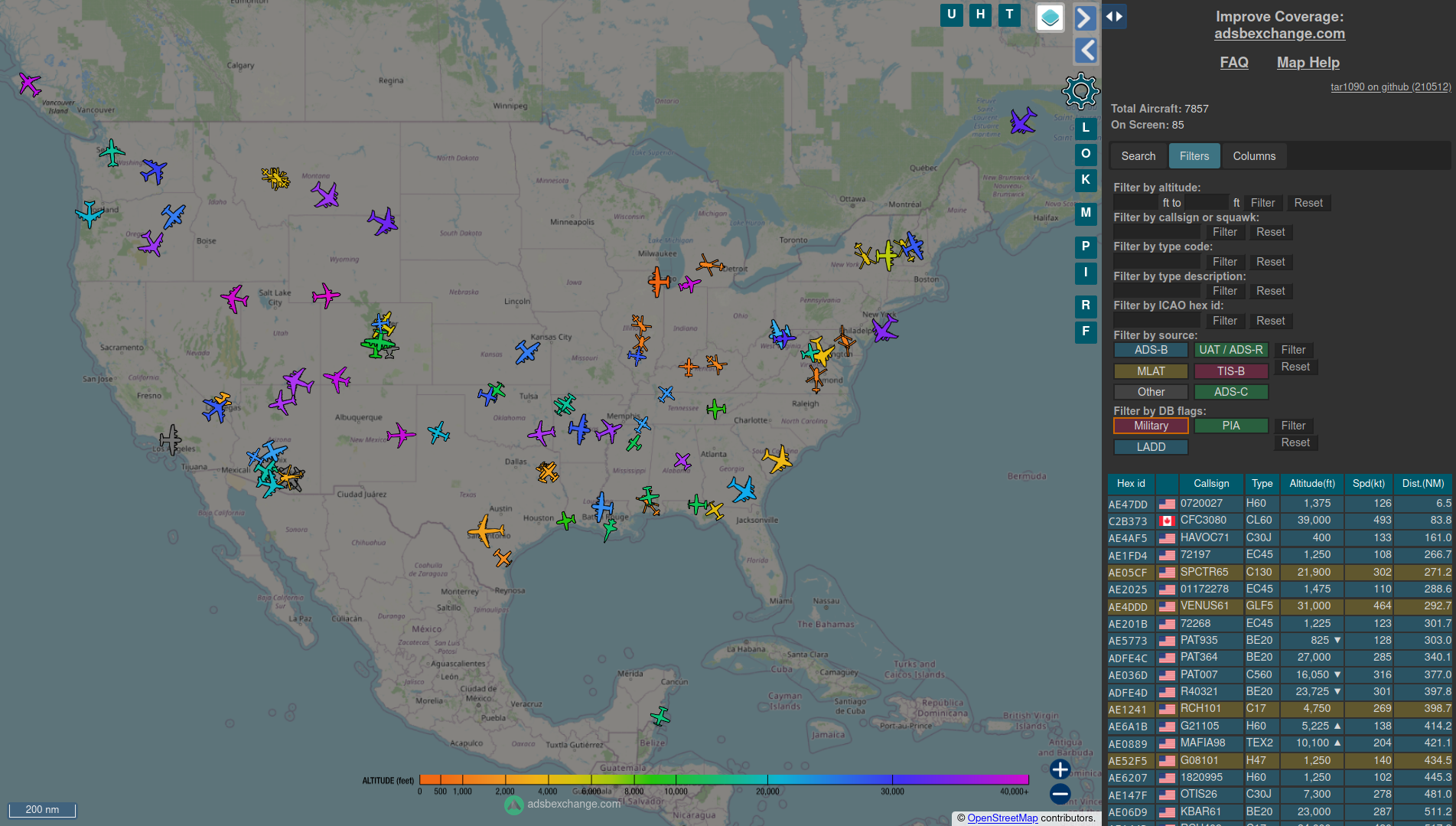Click Reset button for source filter
The height and width of the screenshot is (826, 1456).
click(x=1295, y=367)
